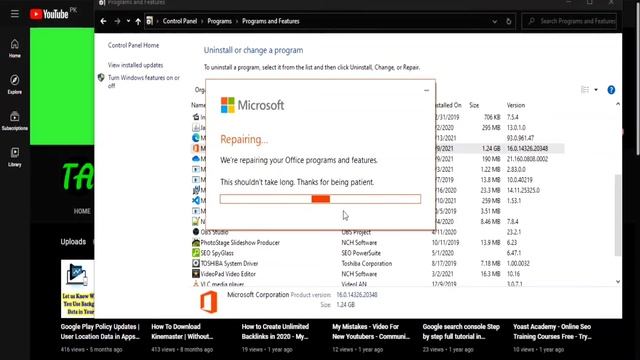Open the YouTube hamburger menu

click(x=15, y=14)
